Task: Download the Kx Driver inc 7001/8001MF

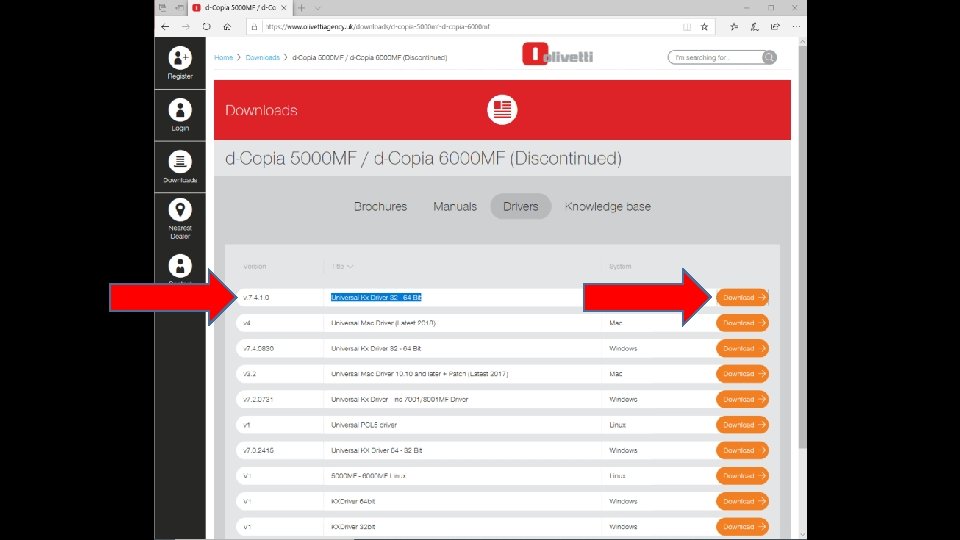Action: coord(742,399)
